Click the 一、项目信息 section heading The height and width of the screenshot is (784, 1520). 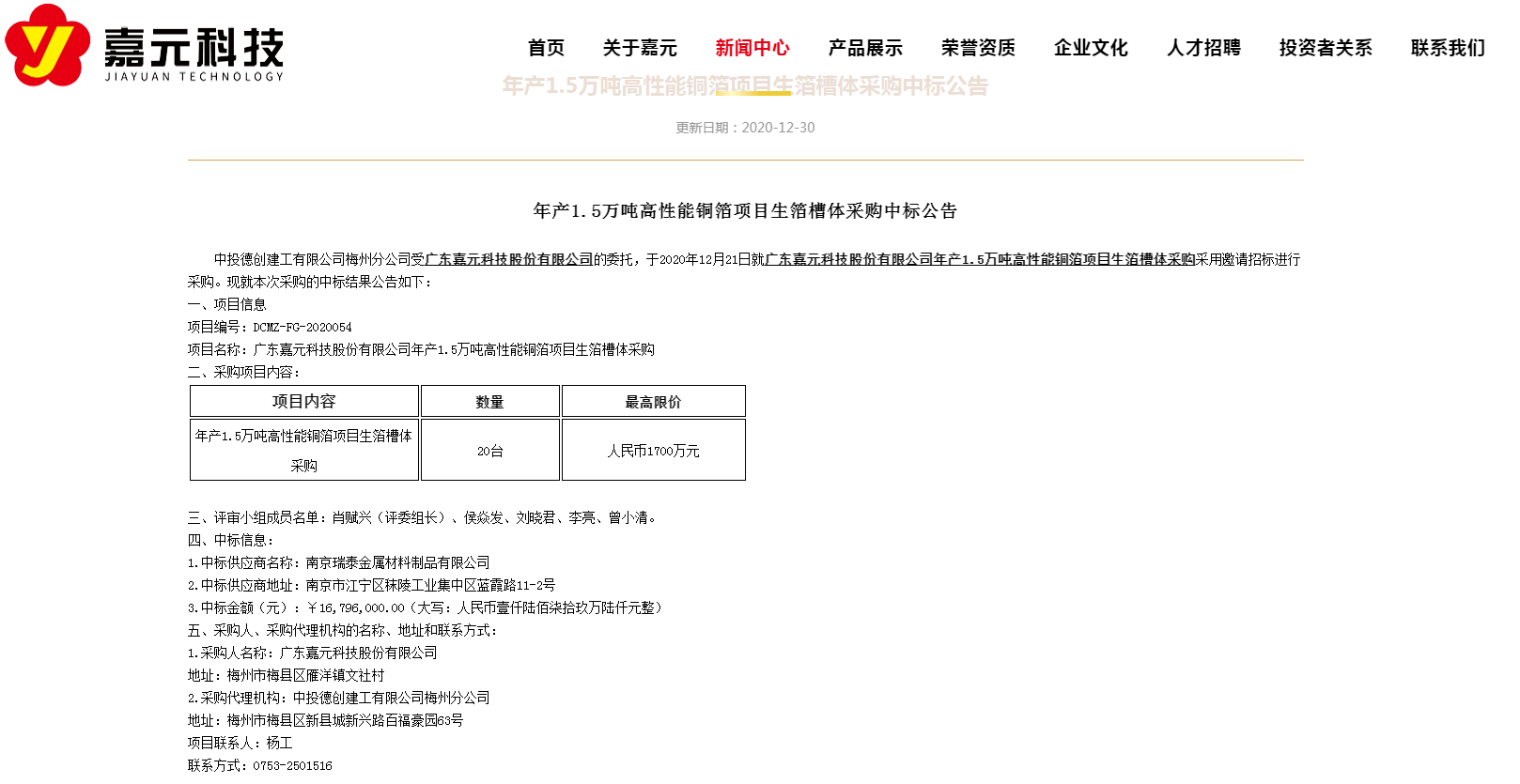pos(227,304)
